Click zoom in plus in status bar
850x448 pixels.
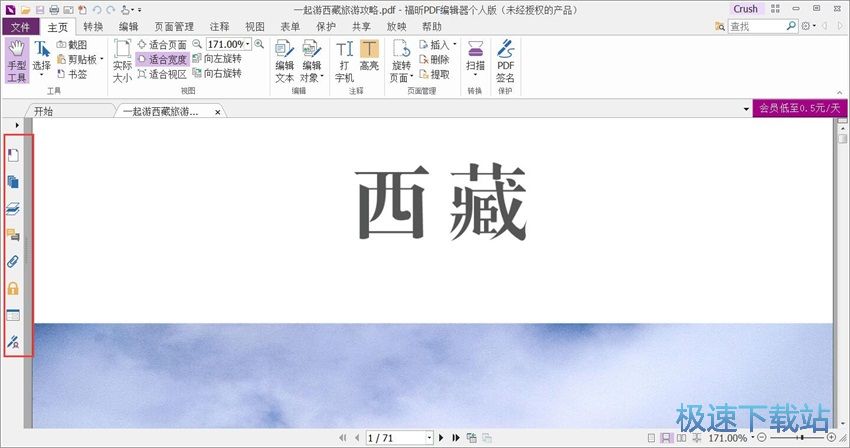pyautogui.click(x=831, y=437)
